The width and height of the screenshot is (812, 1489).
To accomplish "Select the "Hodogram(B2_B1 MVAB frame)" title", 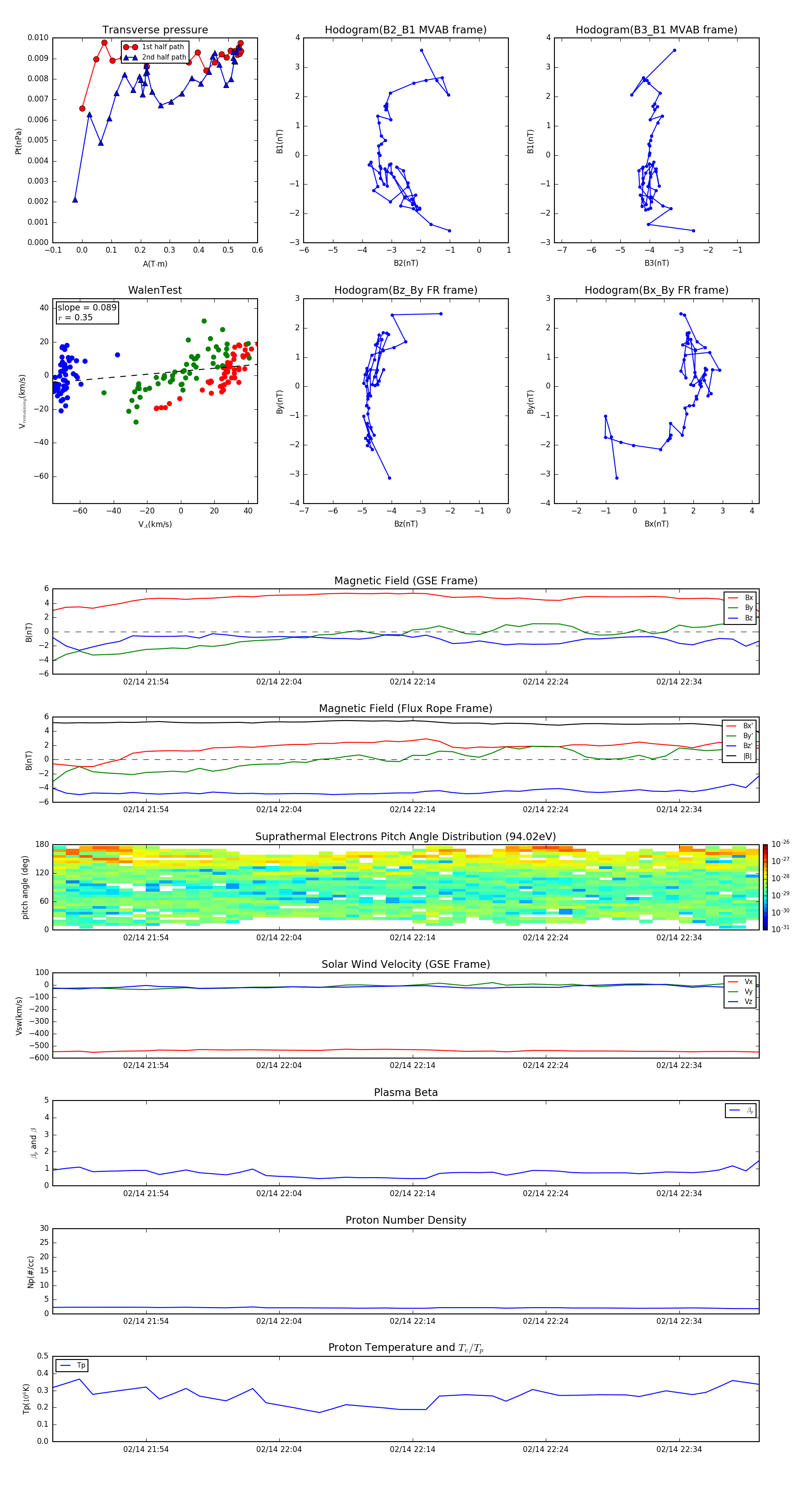I will pos(406,30).
